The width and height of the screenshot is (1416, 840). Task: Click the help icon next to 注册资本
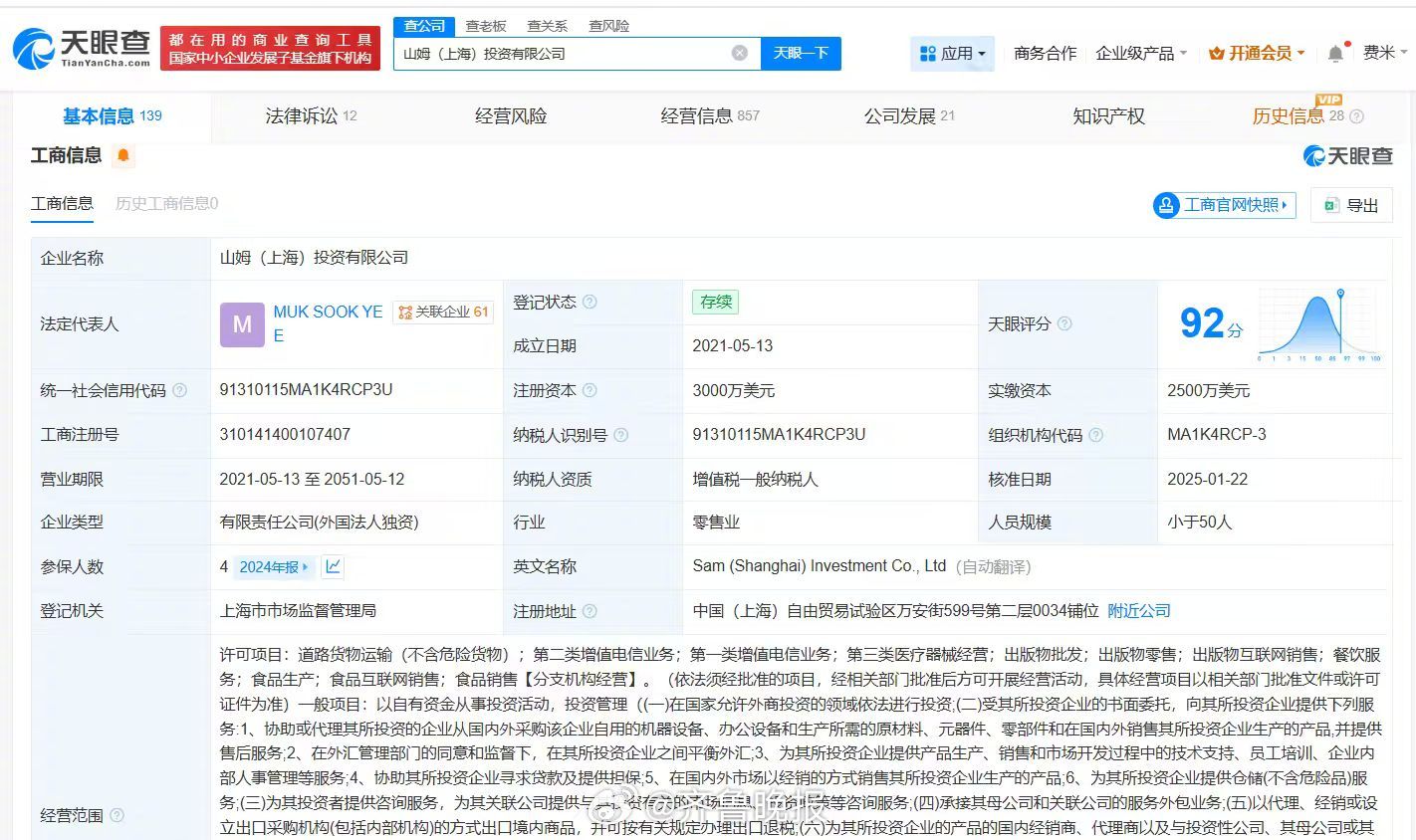[x=590, y=390]
